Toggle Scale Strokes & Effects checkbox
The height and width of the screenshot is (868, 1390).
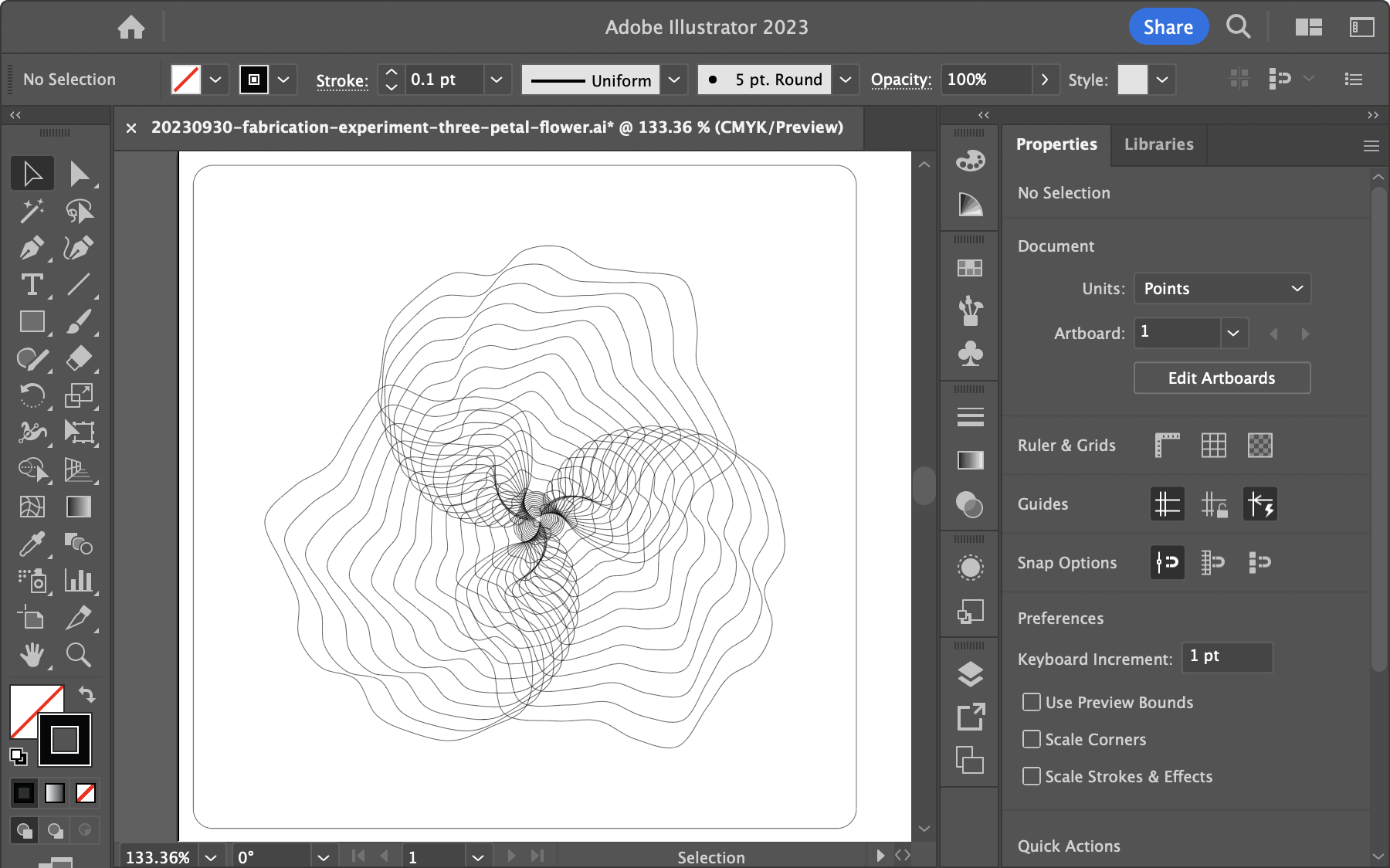[1031, 776]
